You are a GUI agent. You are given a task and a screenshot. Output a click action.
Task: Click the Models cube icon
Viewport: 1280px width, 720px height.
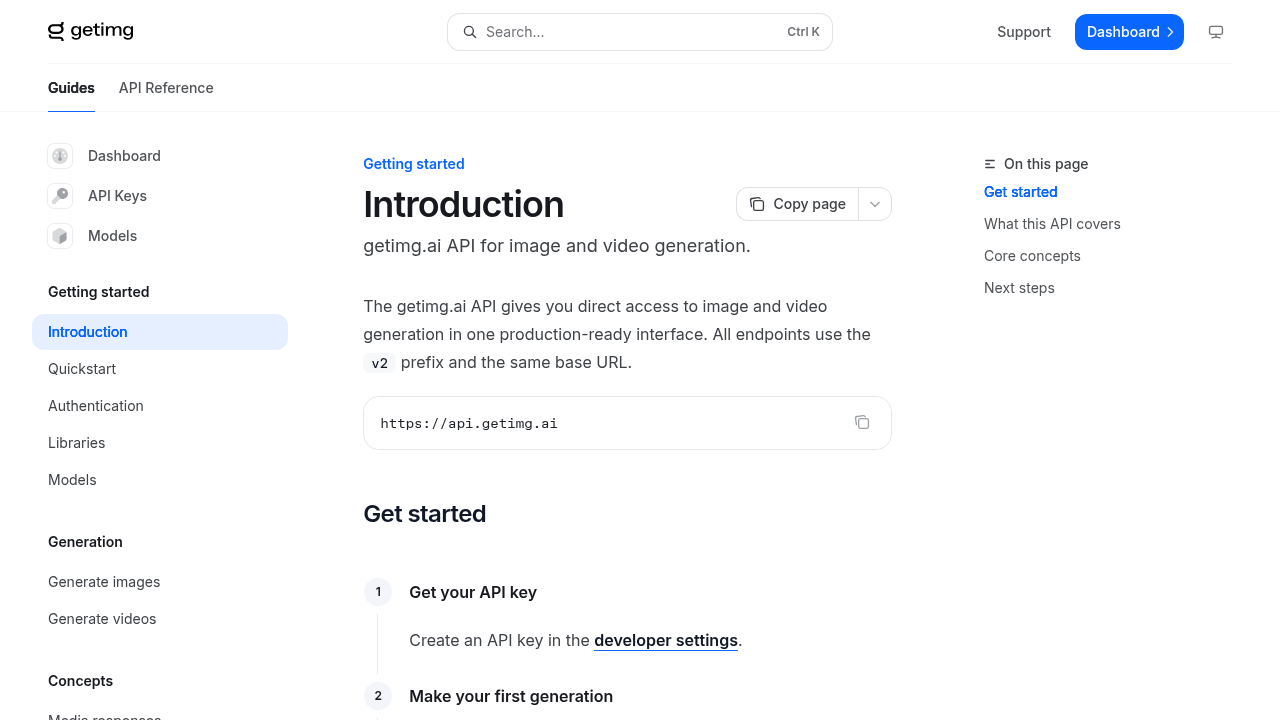click(x=60, y=236)
